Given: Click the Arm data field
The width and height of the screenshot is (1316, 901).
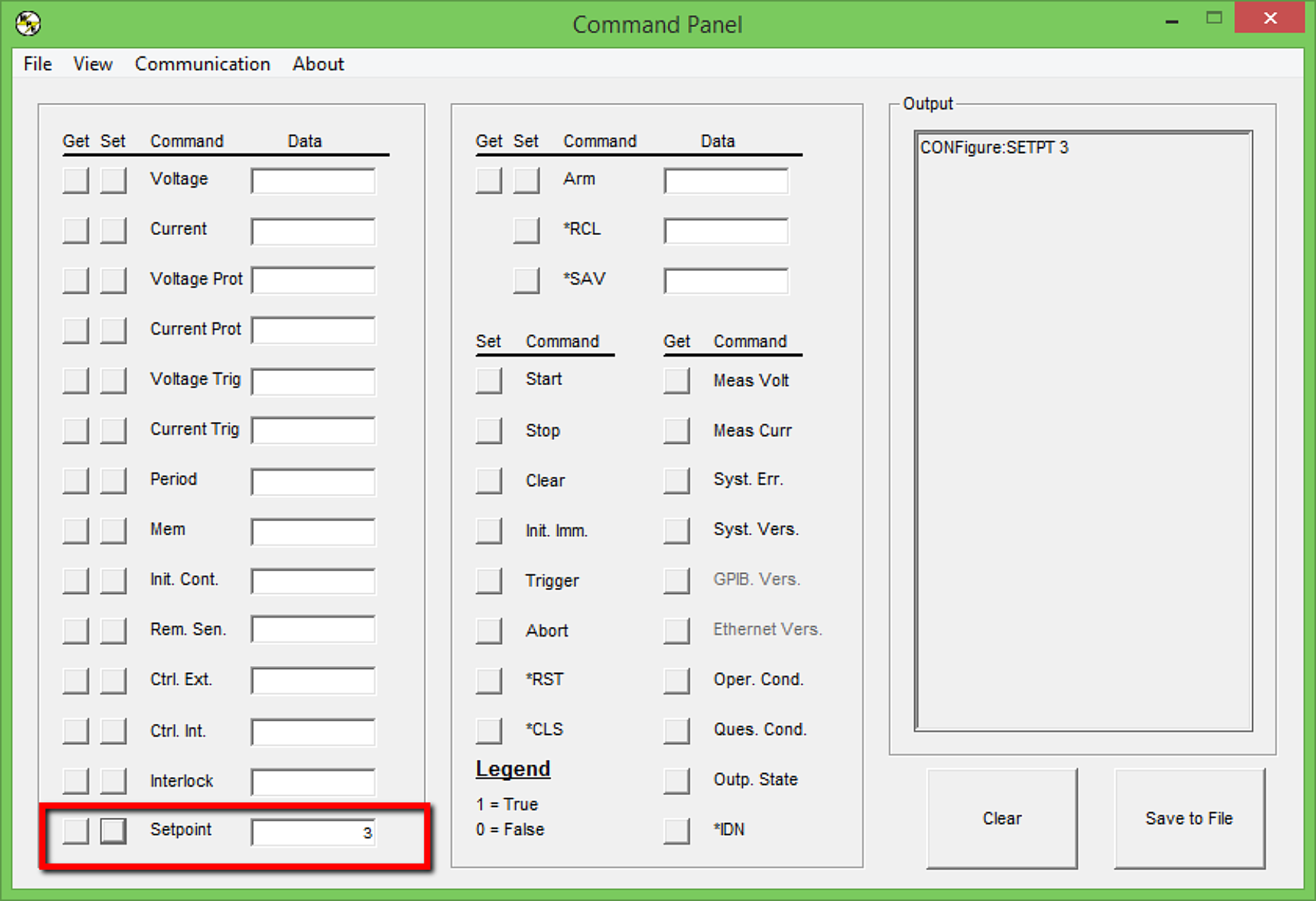Looking at the screenshot, I should [x=726, y=181].
